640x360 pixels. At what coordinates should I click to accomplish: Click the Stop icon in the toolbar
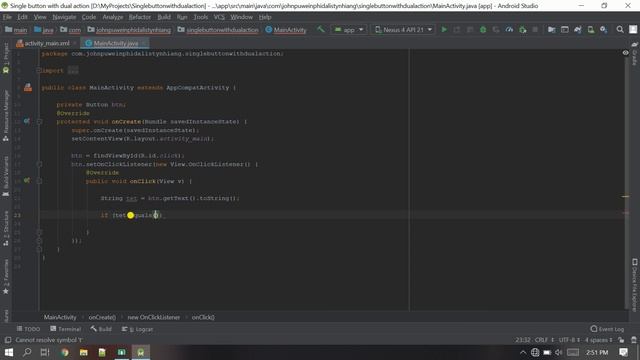pyautogui.click(x=535, y=30)
